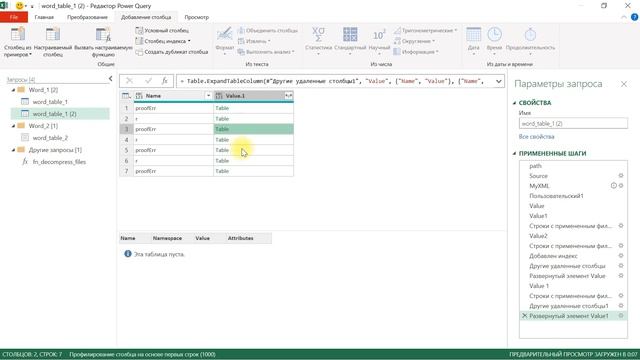Image resolution: width=640 pixels, height=360 pixels.
Task: Send feedback via the smiley icon
Action: coord(19,6)
